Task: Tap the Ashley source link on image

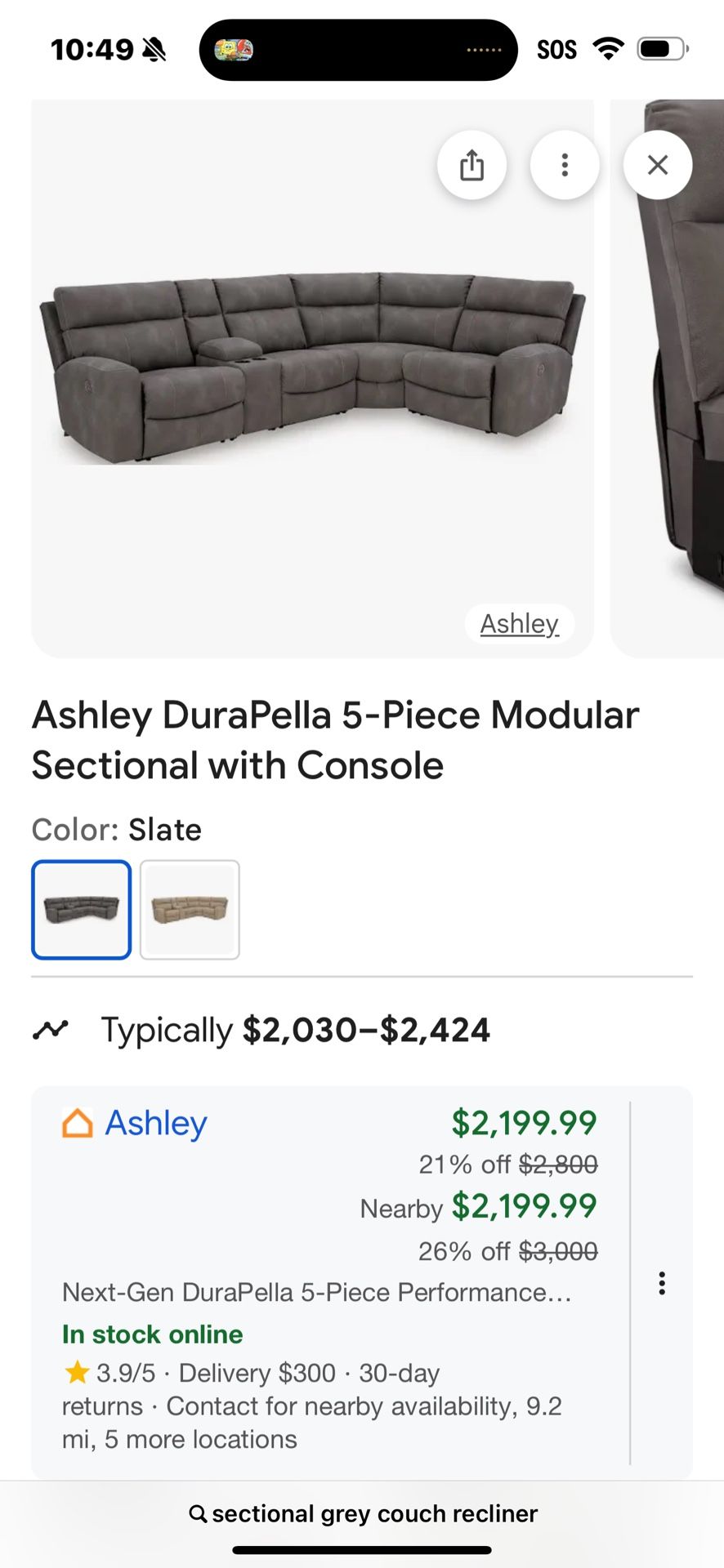Action: tap(519, 624)
